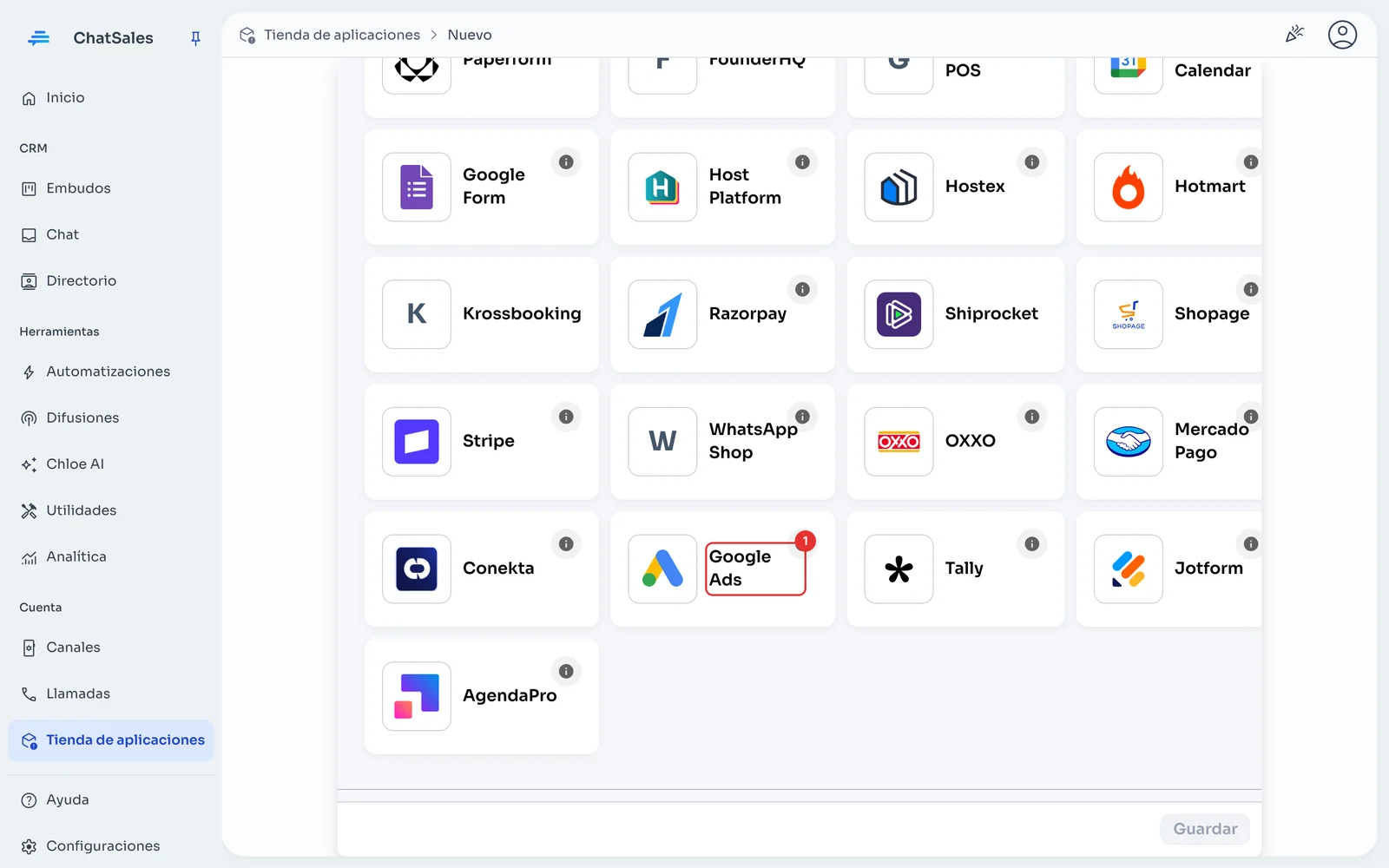
Task: Show info for AgendaPro app
Action: pyautogui.click(x=566, y=671)
